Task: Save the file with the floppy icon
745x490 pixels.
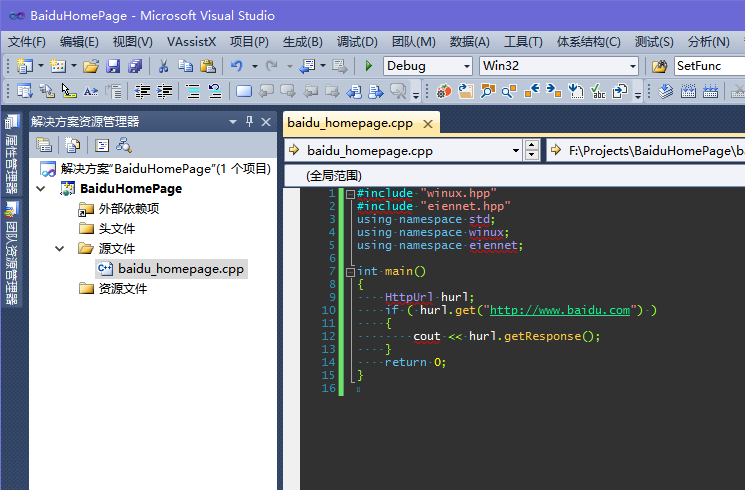Action: (x=113, y=66)
